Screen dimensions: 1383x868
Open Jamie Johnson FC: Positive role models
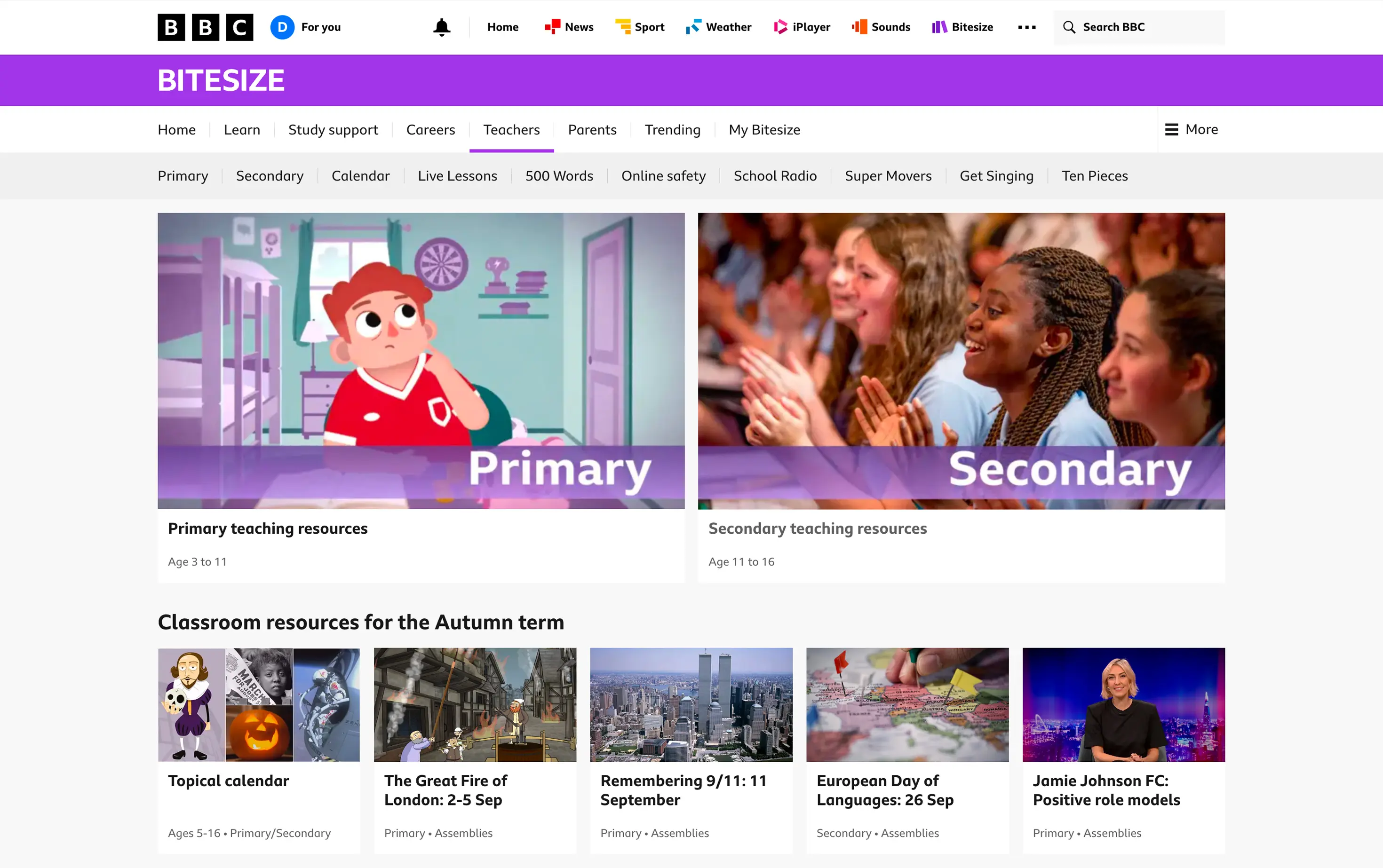pyautogui.click(x=1106, y=790)
